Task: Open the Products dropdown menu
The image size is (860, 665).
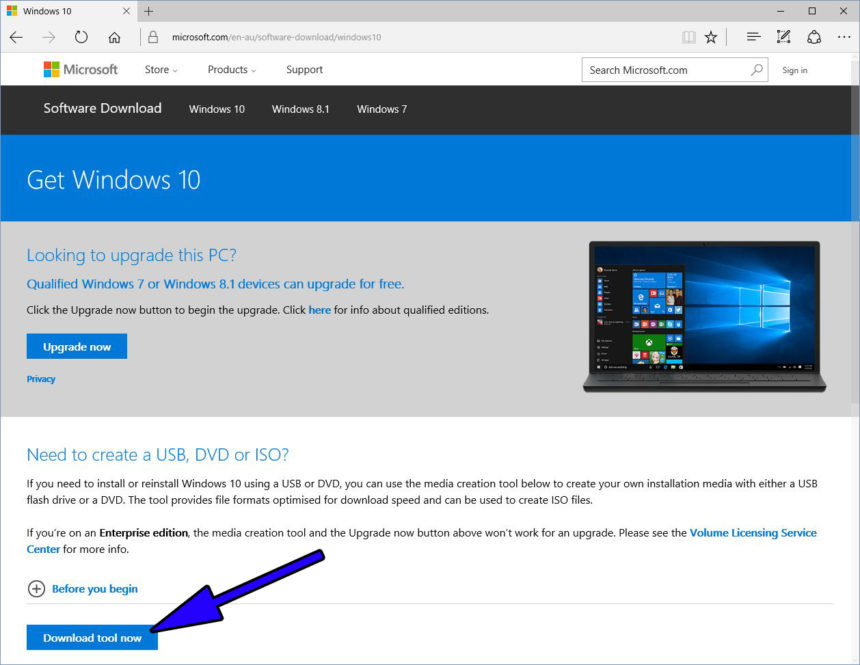Action: tap(231, 70)
